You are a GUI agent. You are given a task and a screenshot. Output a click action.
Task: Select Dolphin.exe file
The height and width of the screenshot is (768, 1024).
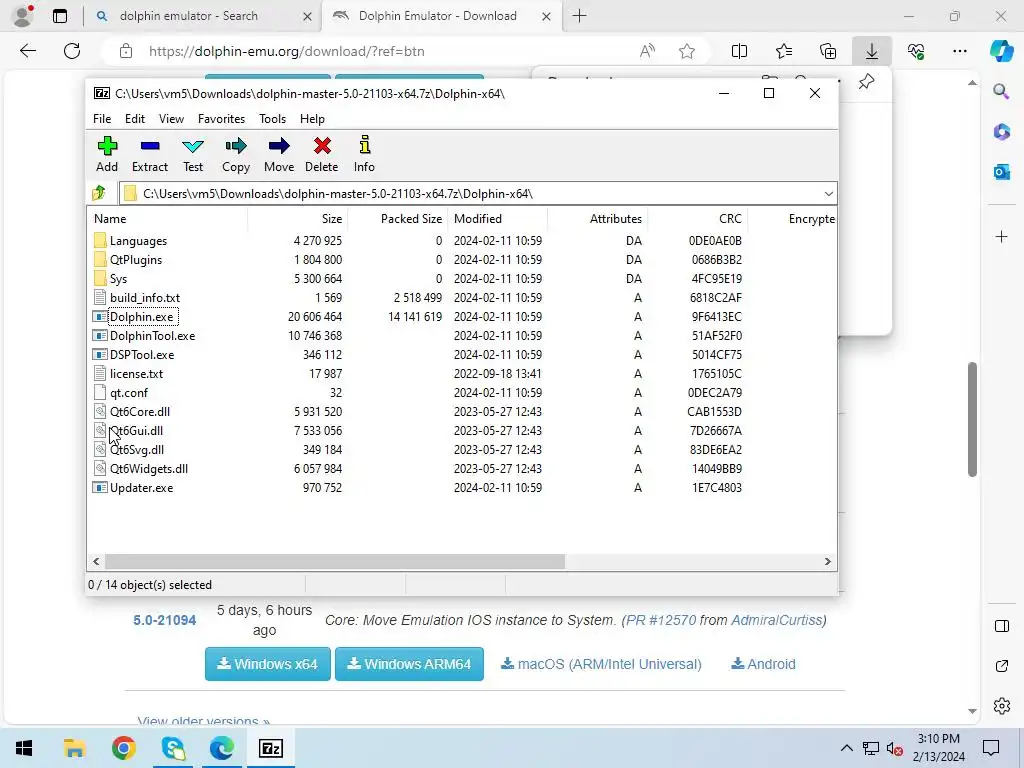[141, 317]
